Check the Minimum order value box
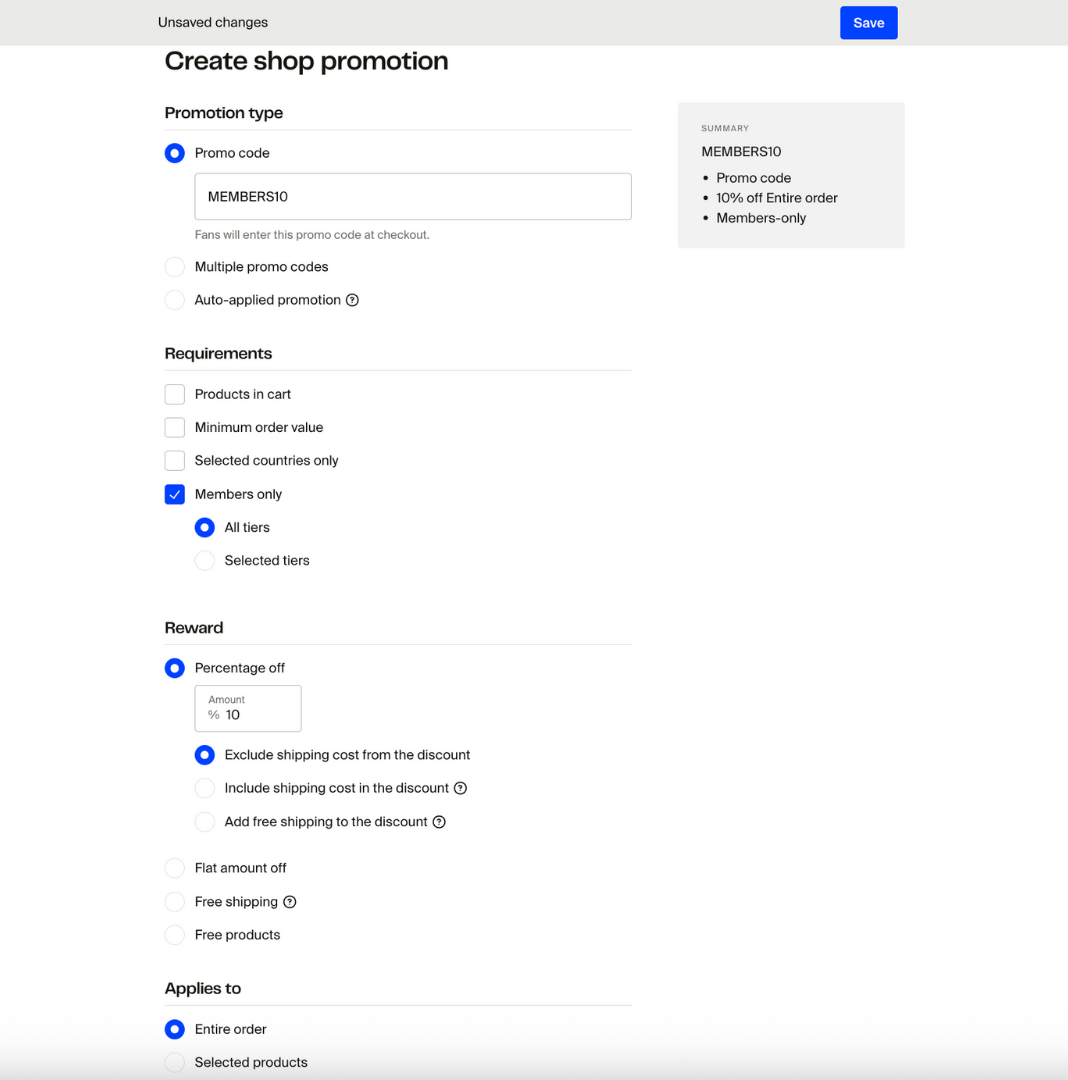Image resolution: width=1068 pixels, height=1080 pixels. (x=175, y=427)
